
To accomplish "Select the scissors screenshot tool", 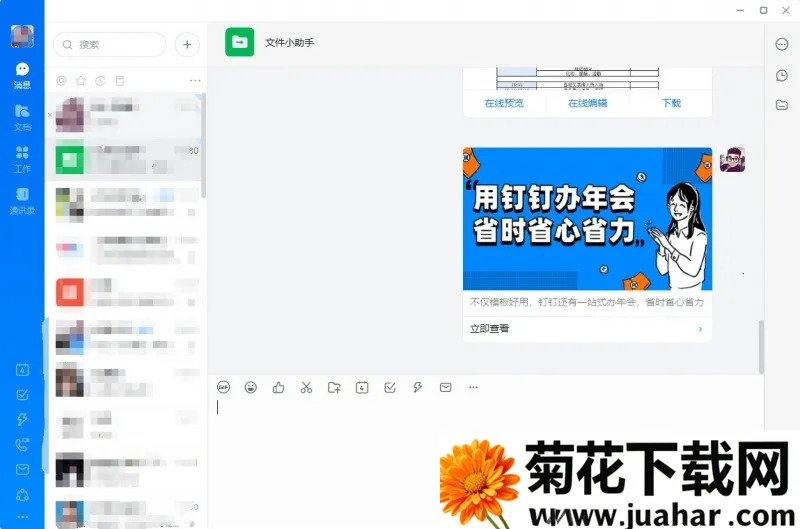I will pos(306,387).
